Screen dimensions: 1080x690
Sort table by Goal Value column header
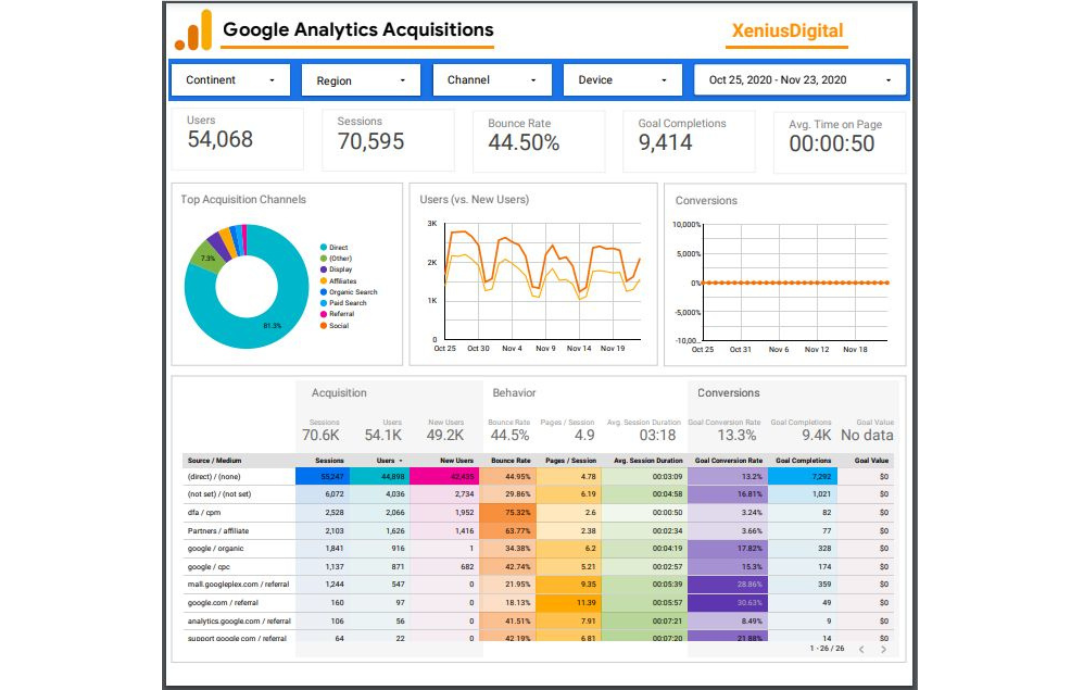(871, 460)
